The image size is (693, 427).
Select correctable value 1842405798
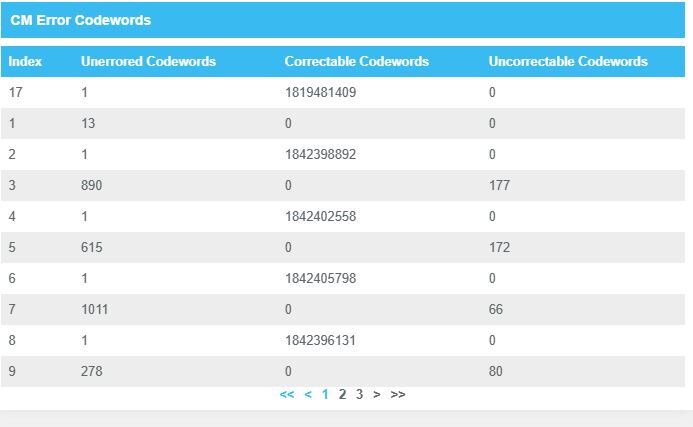click(320, 278)
